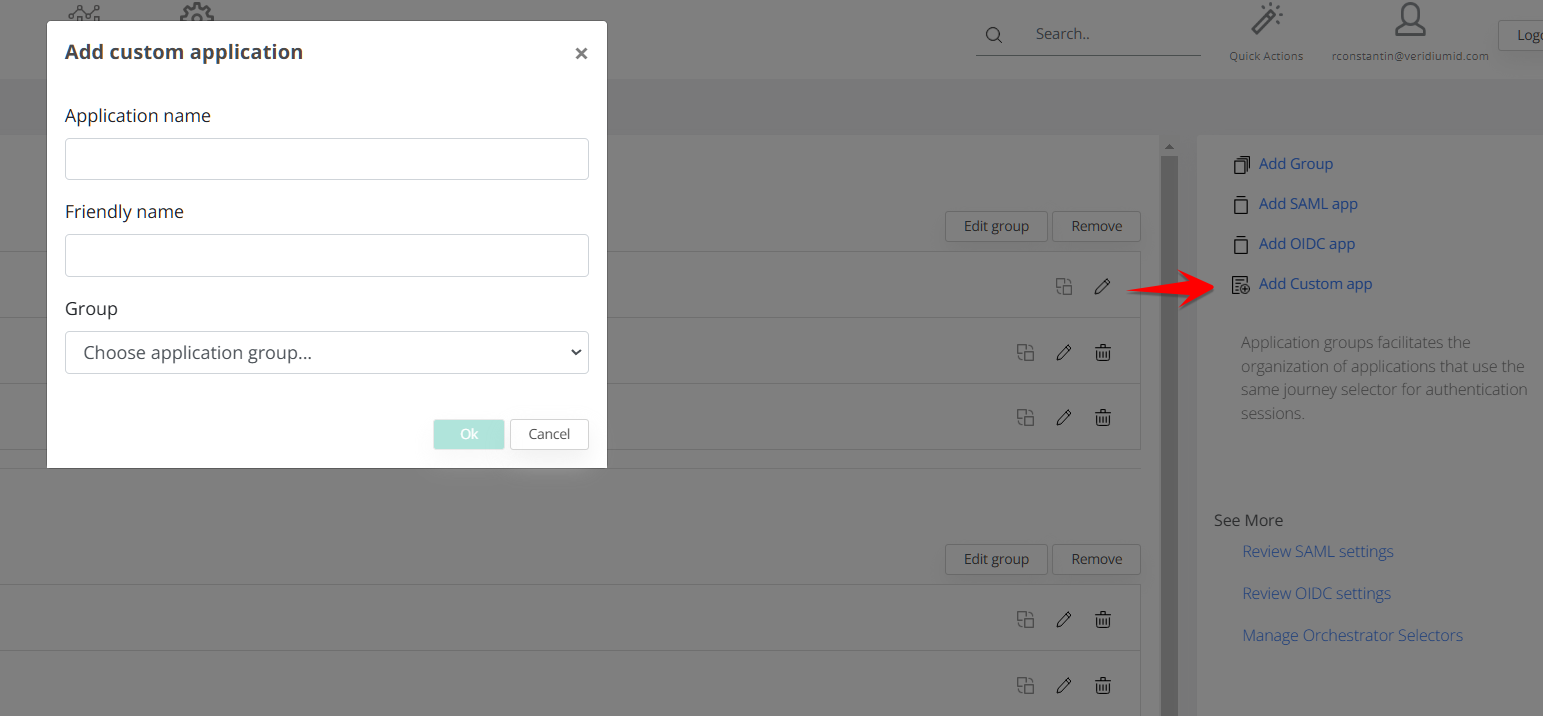Click the Application name input field
This screenshot has height=716, width=1543.
tap(327, 159)
